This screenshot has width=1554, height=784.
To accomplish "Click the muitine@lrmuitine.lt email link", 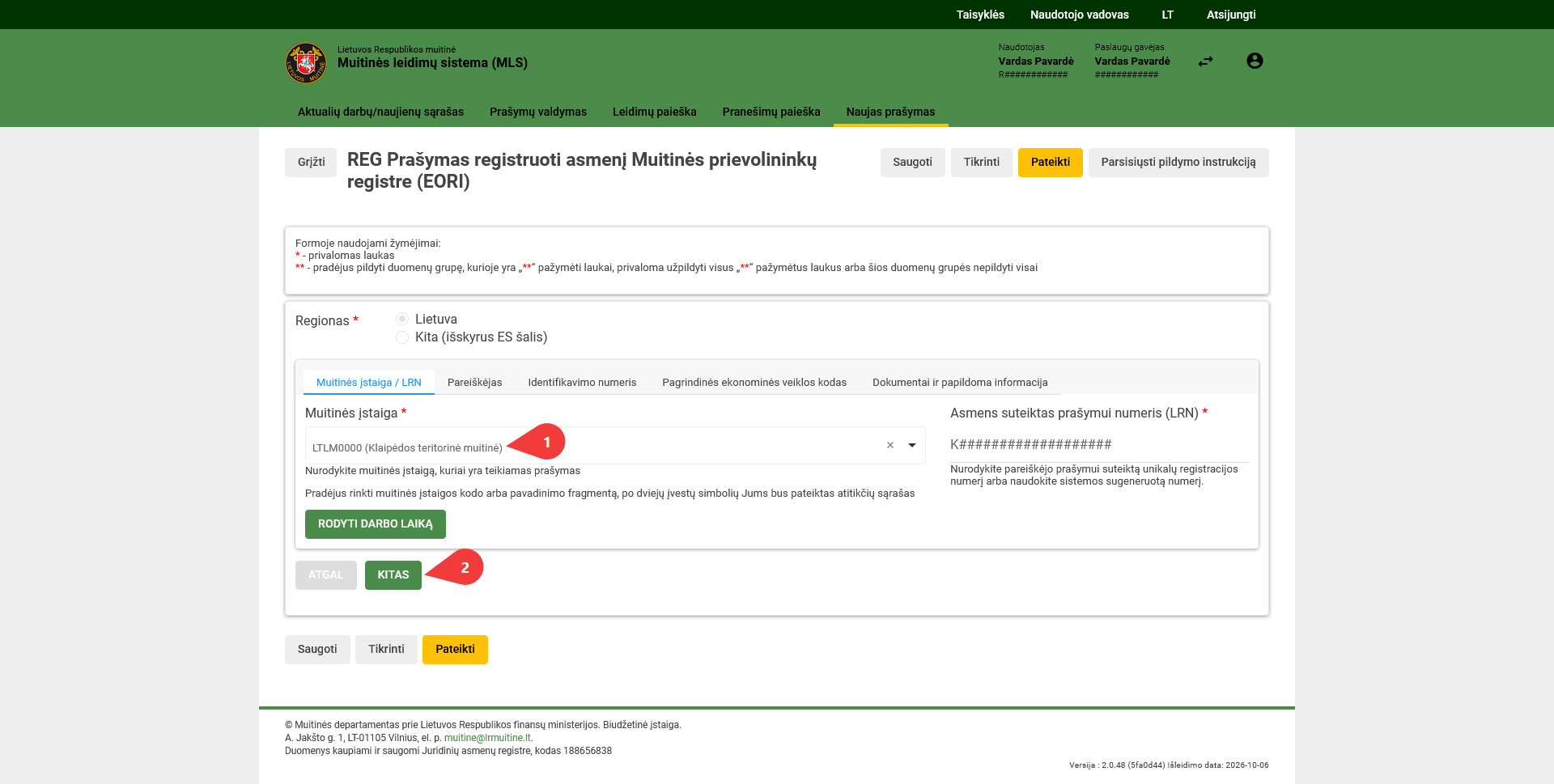I will coord(487,738).
